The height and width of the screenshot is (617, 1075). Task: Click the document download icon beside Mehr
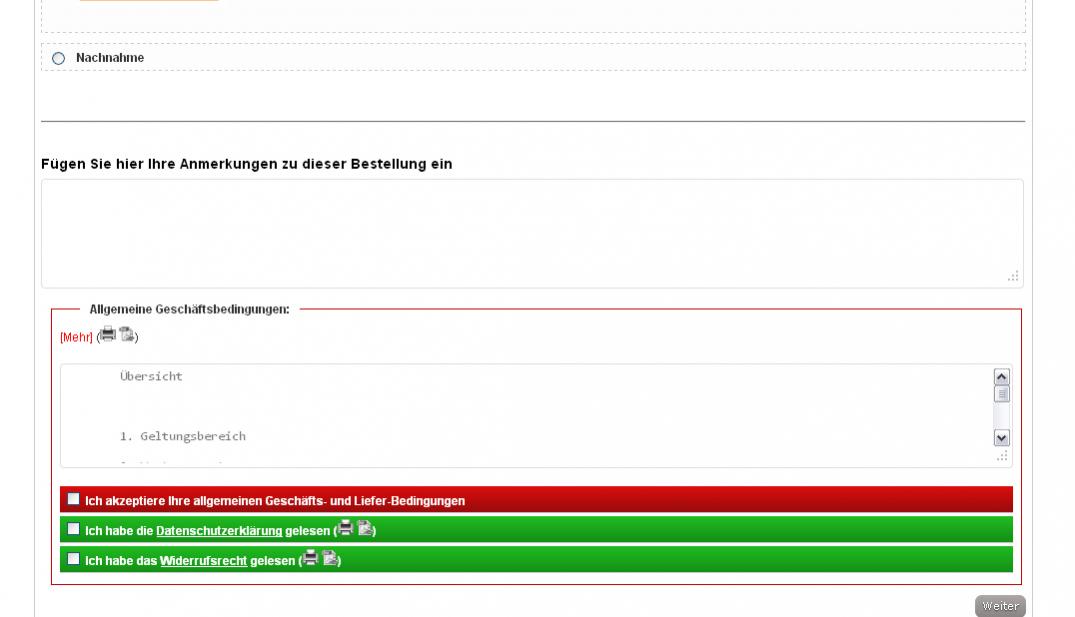coord(127,335)
